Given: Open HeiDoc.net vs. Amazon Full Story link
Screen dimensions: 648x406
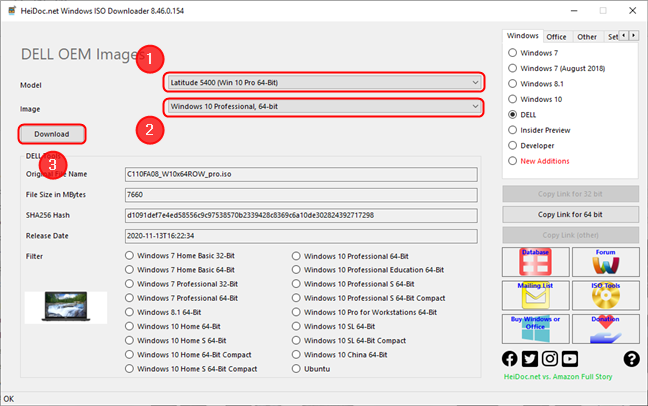Looking at the screenshot, I should tap(558, 377).
